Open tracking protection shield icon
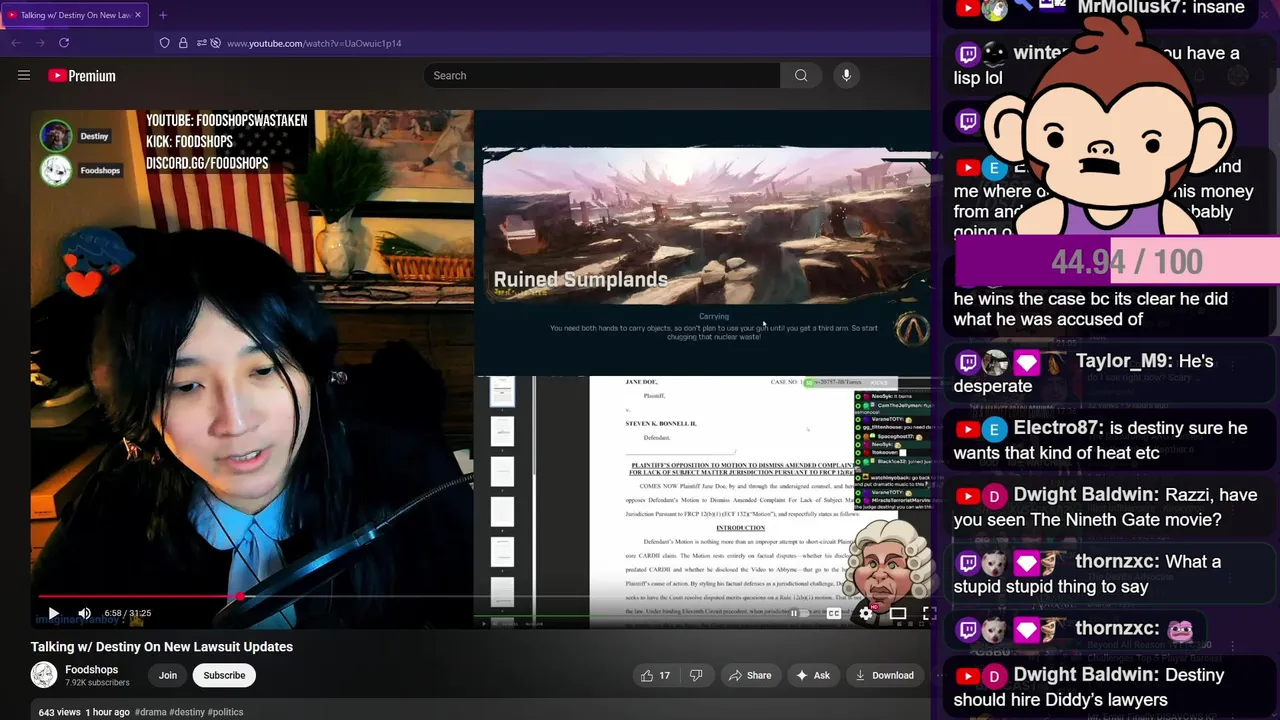 (165, 43)
